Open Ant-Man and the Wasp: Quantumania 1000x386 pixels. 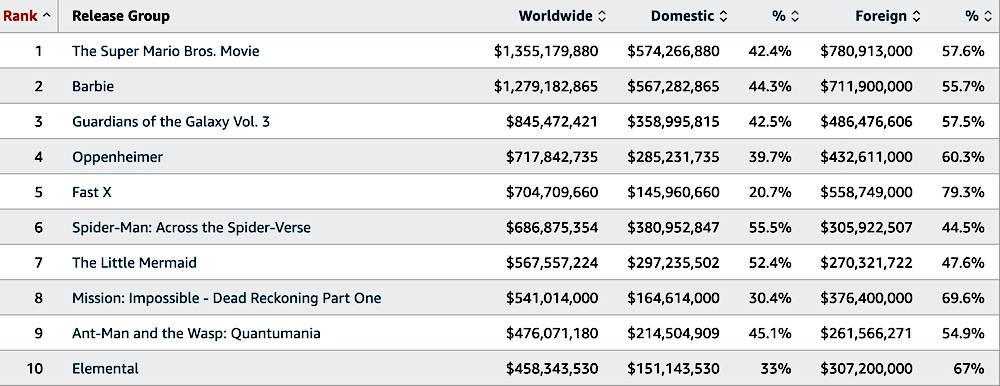(196, 333)
